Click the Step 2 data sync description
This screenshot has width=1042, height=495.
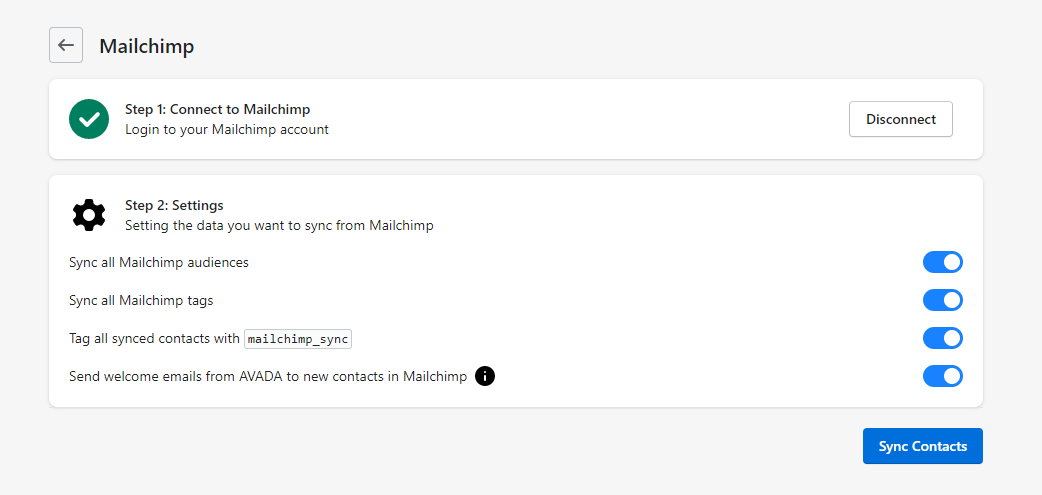(x=279, y=225)
